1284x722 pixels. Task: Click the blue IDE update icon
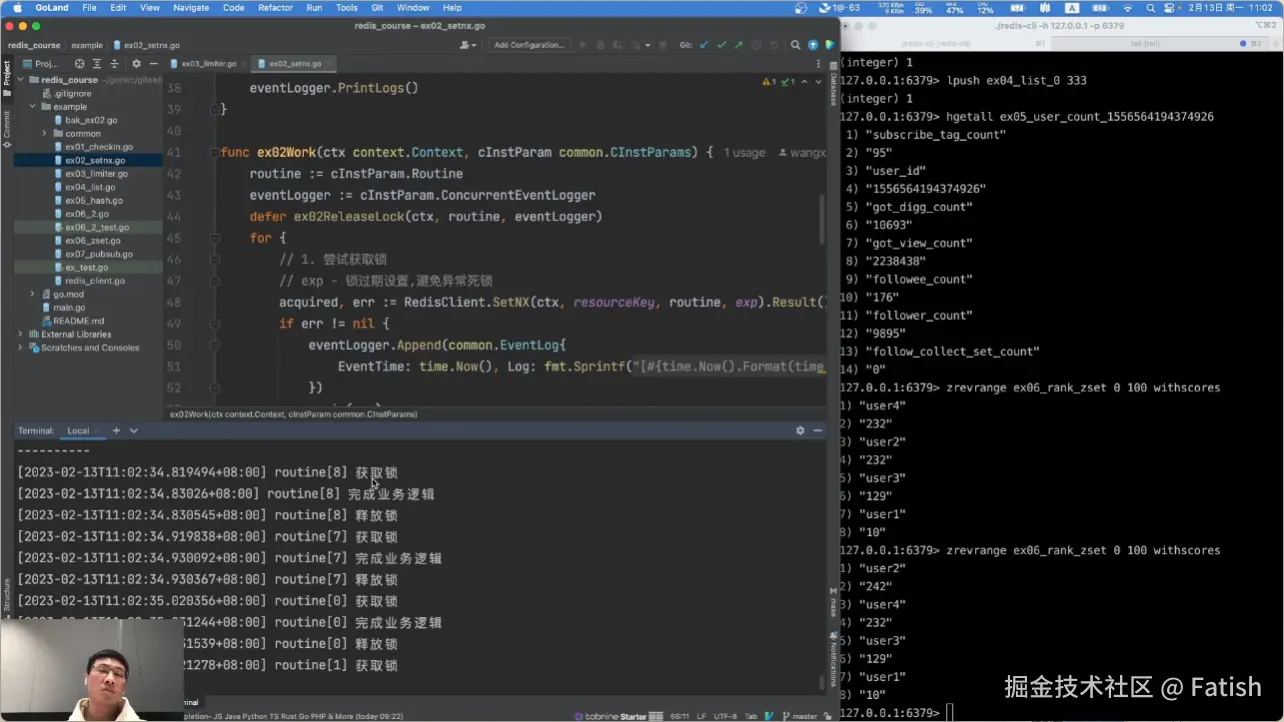click(813, 45)
